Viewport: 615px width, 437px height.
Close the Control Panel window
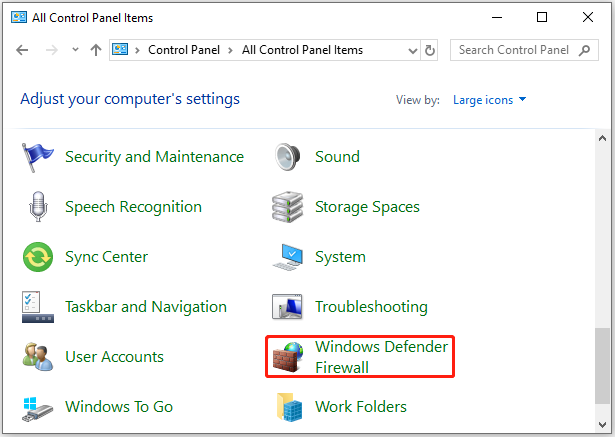pyautogui.click(x=588, y=17)
